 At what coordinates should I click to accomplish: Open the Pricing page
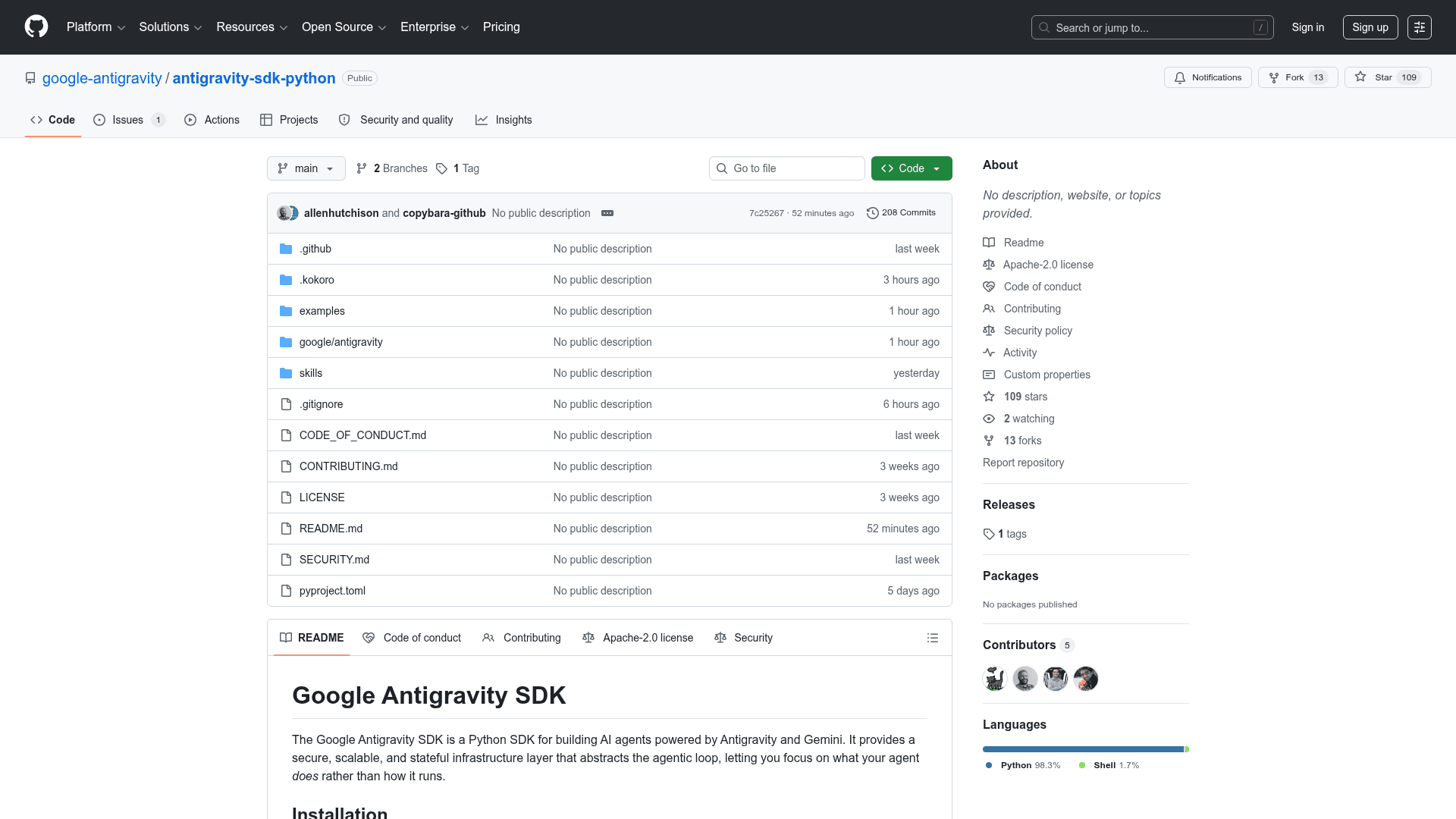(501, 27)
